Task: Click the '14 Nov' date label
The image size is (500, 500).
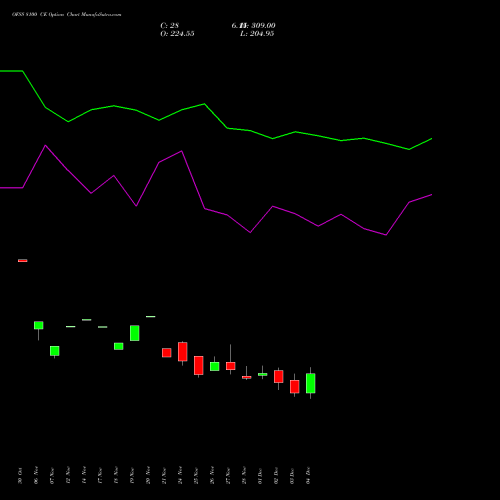Action: pos(84,475)
